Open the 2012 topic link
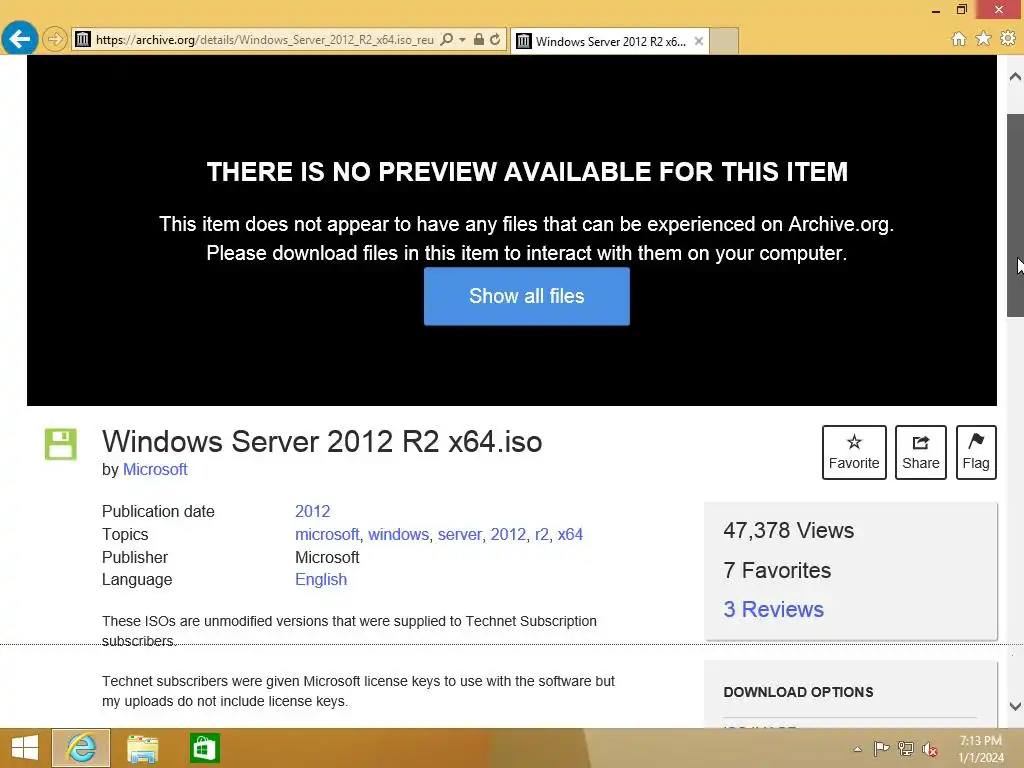 pos(508,534)
